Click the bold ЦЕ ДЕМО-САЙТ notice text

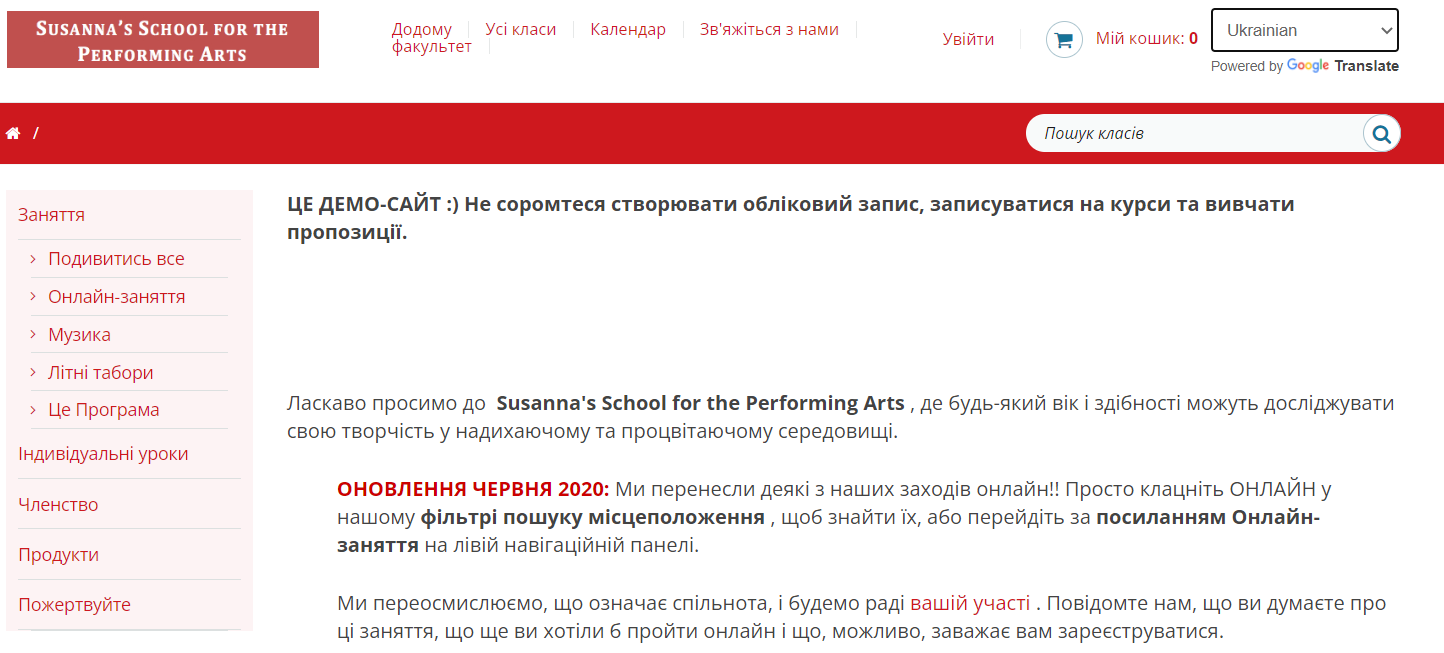point(790,218)
